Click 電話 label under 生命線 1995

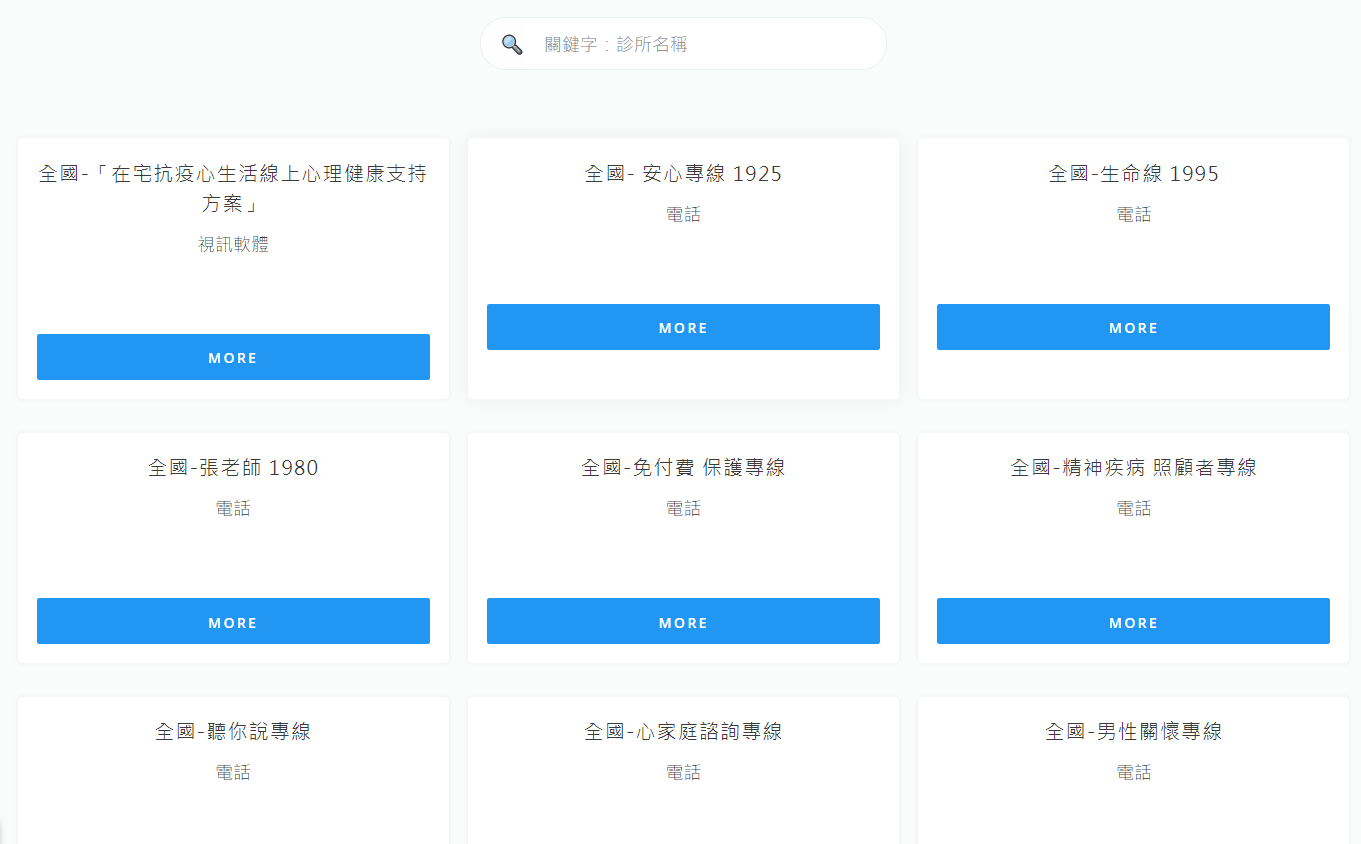tap(1133, 215)
